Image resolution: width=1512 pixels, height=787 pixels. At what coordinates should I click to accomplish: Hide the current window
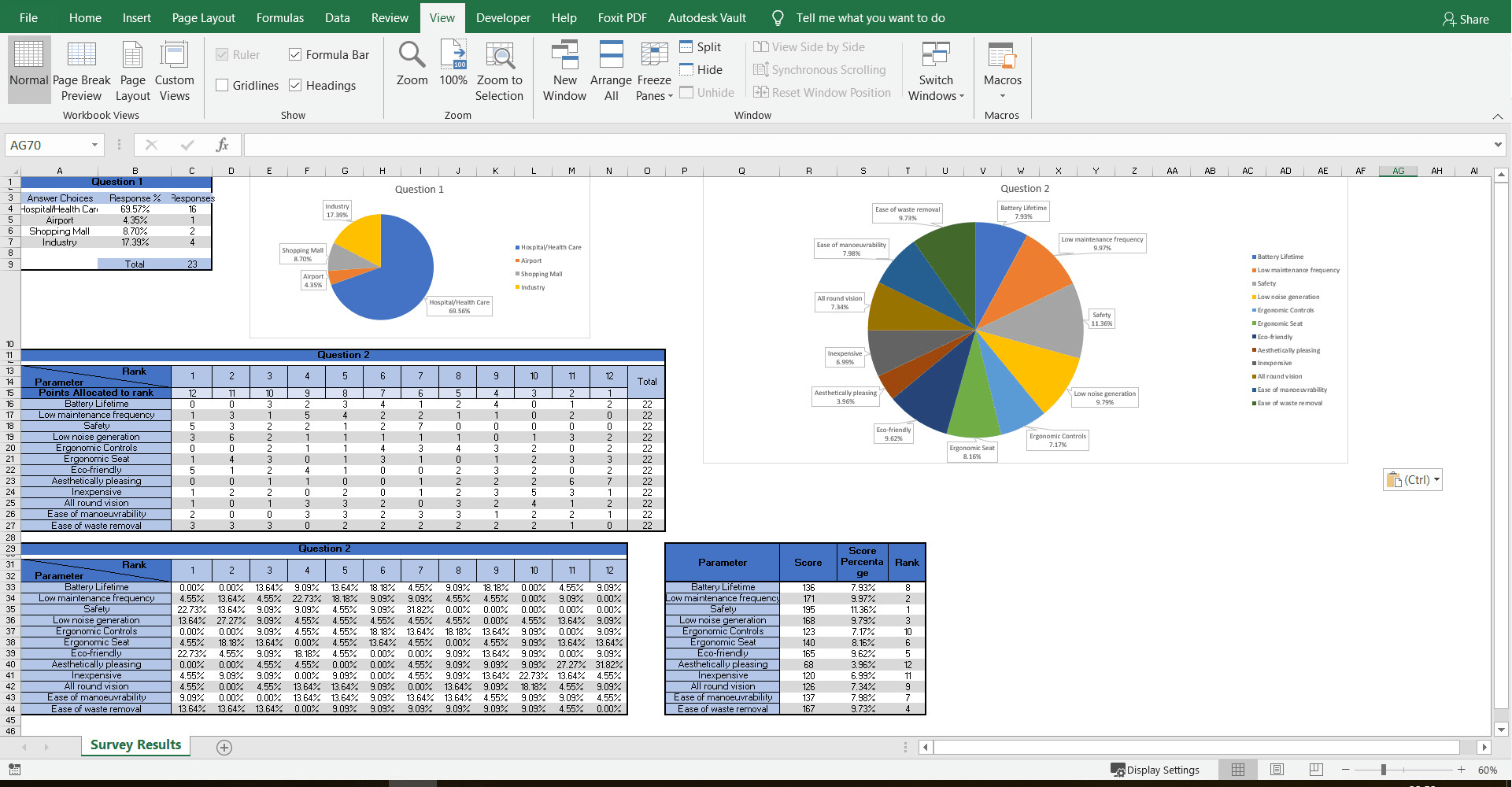tap(701, 70)
